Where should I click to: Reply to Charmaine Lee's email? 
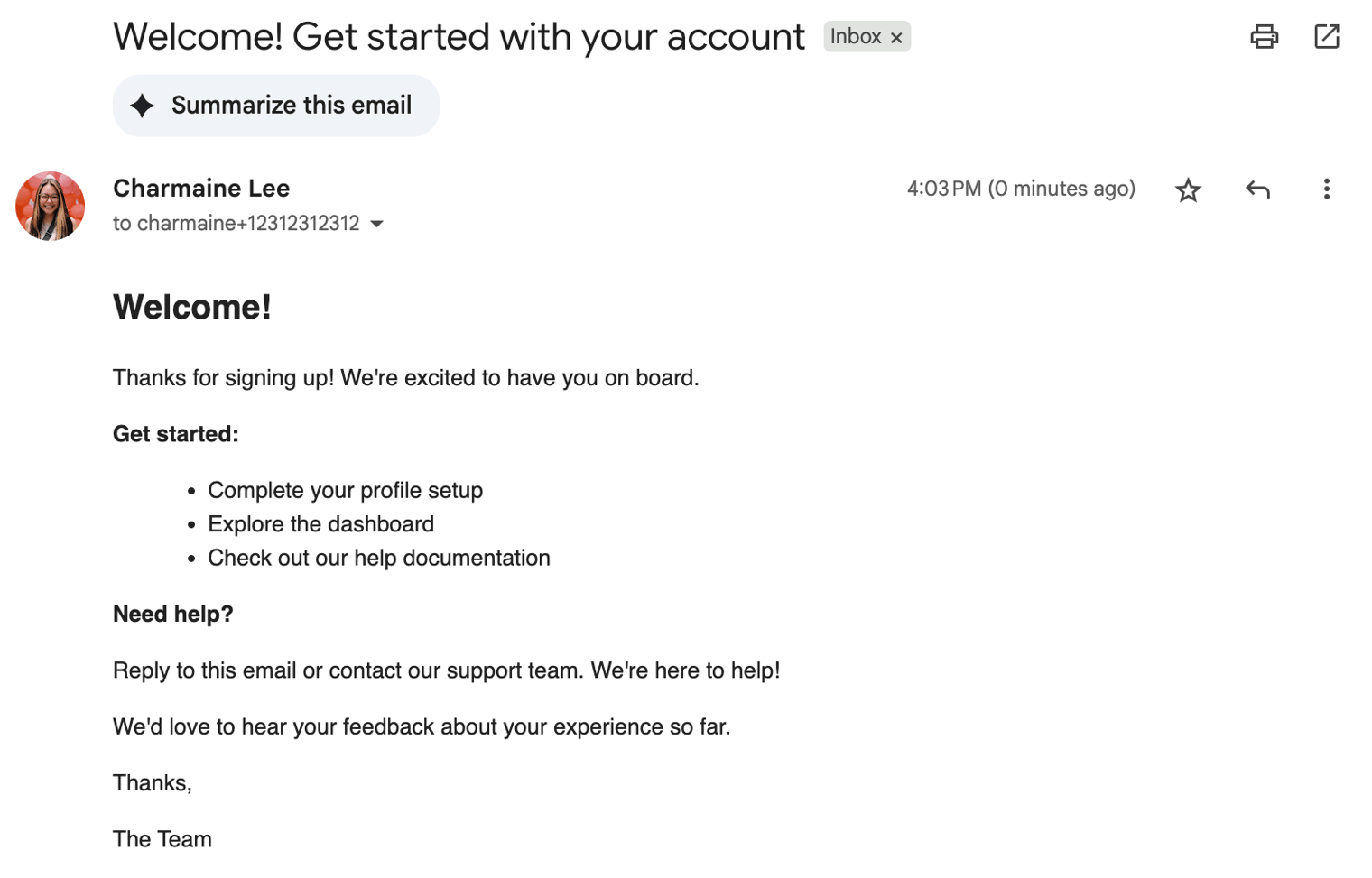[1257, 189]
